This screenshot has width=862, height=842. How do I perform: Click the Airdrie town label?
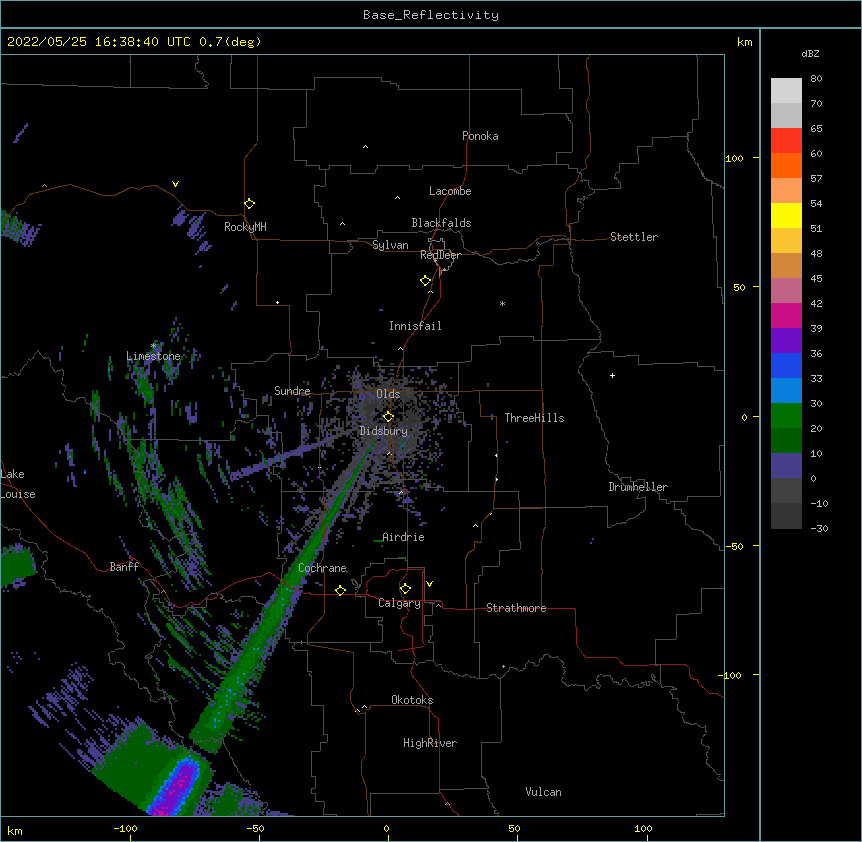tap(403, 537)
